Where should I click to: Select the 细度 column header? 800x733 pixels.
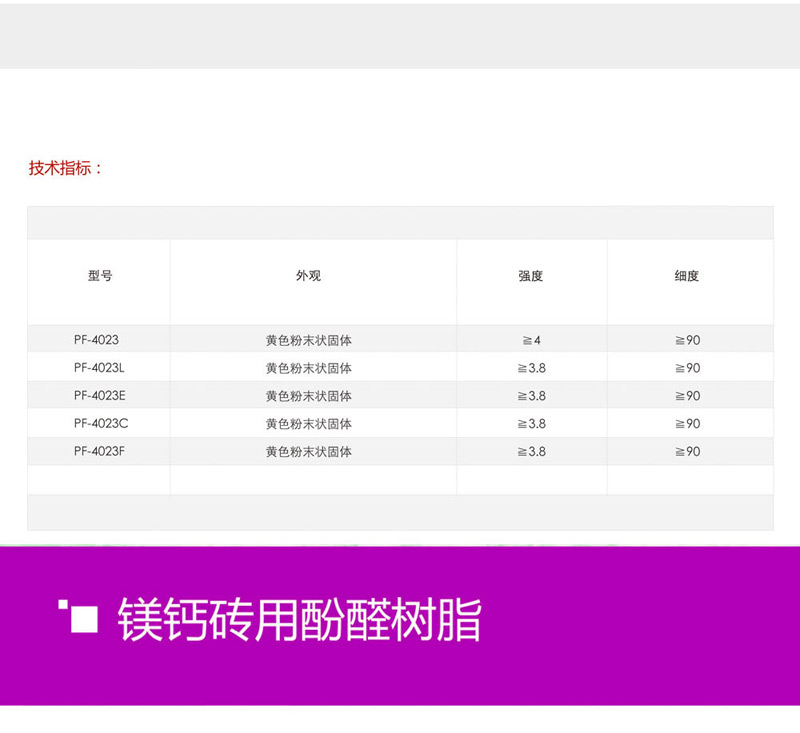point(686,276)
